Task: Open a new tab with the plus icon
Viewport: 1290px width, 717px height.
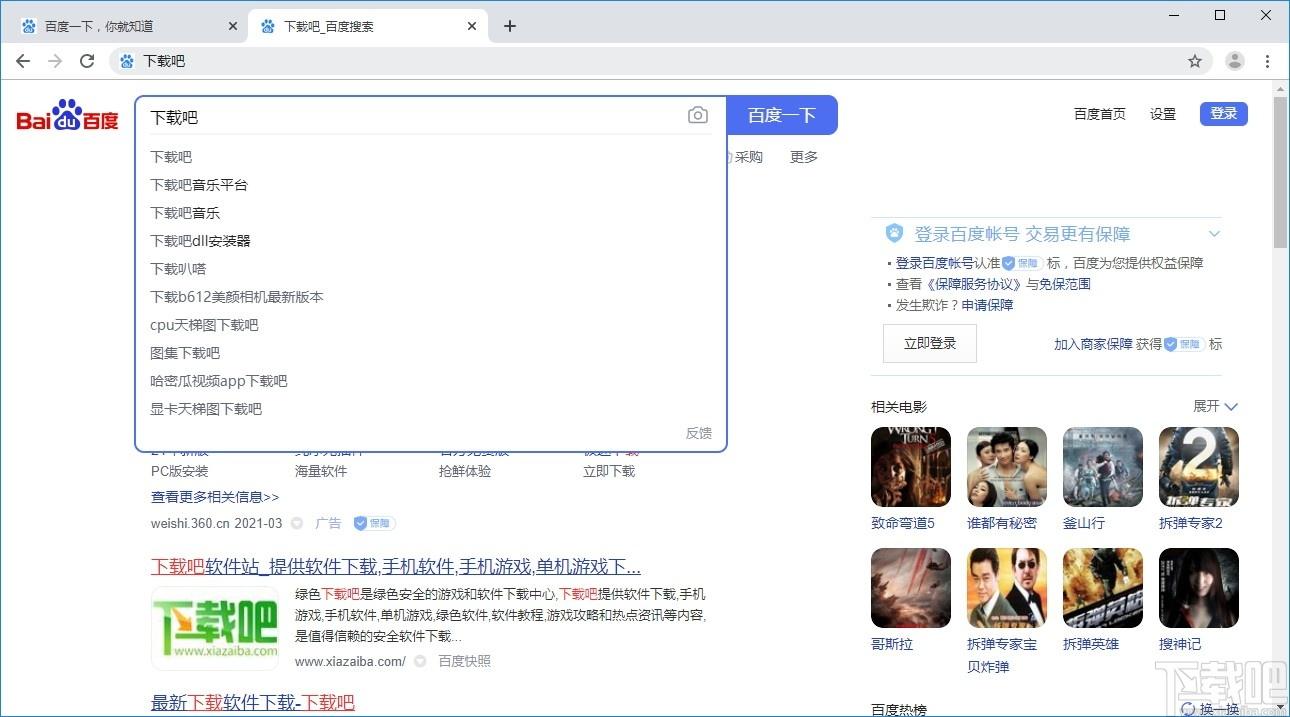Action: pyautogui.click(x=510, y=26)
